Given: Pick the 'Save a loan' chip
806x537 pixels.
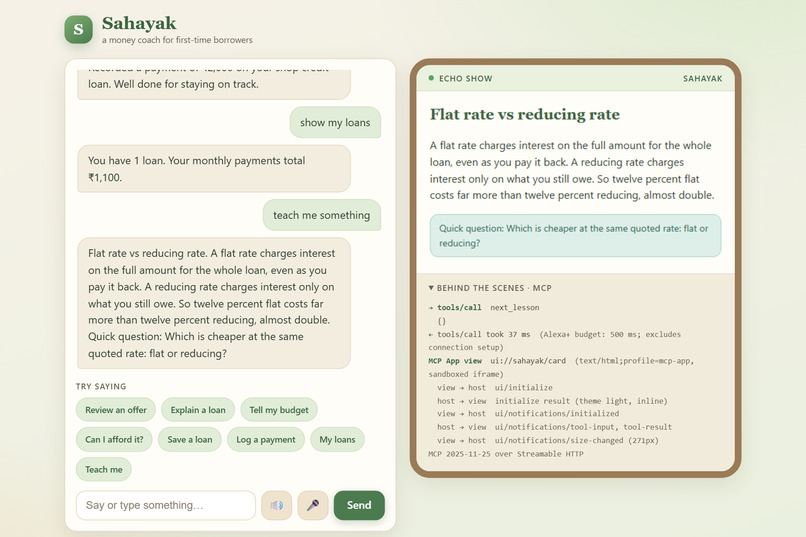Looking at the screenshot, I should point(190,439).
